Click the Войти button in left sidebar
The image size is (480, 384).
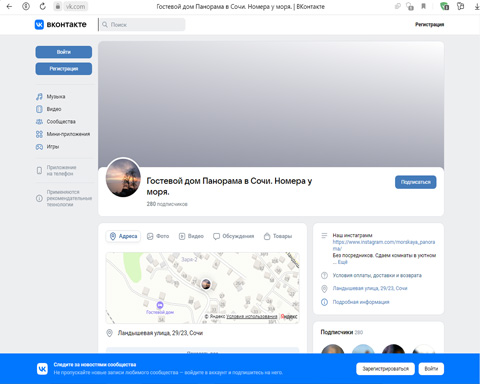(x=64, y=52)
